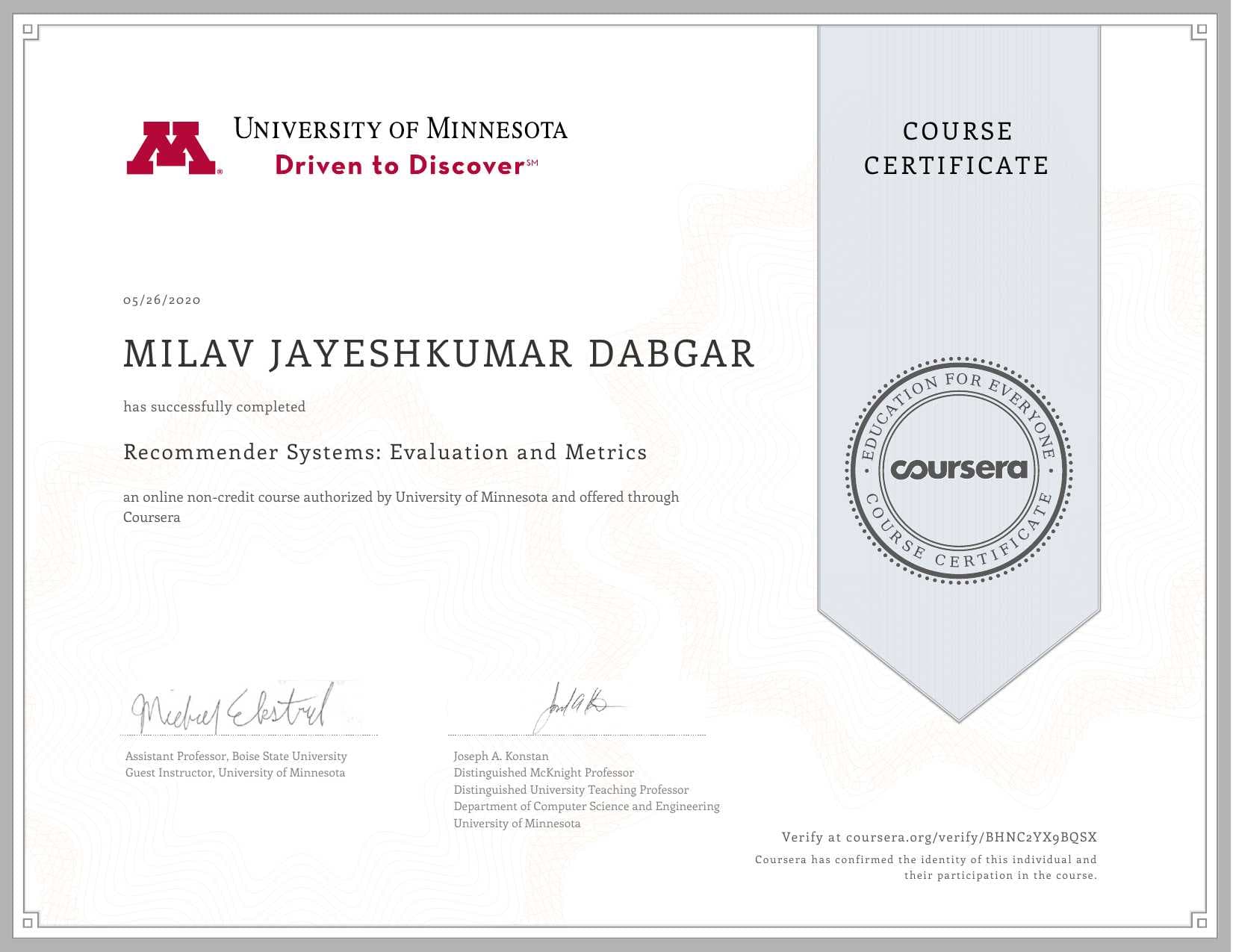Click the bottom-right corner border ornament
1233x952 pixels.
[1200, 921]
